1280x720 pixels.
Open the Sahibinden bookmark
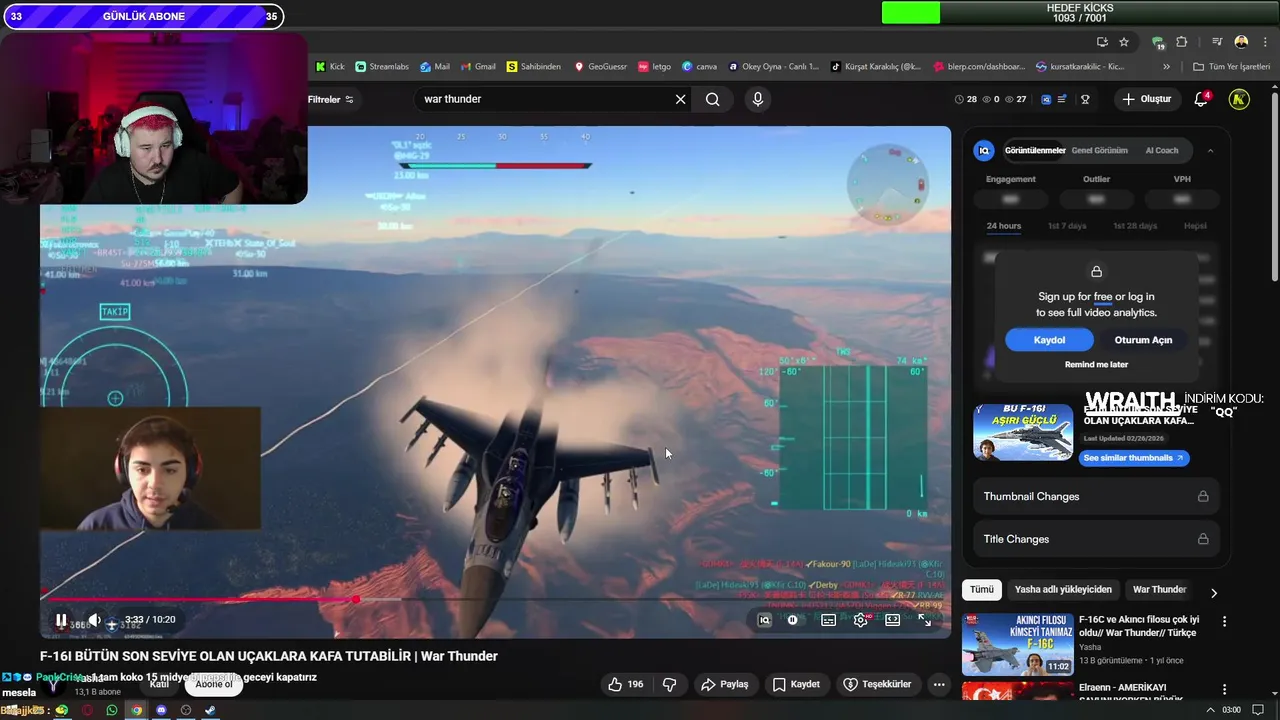534,67
